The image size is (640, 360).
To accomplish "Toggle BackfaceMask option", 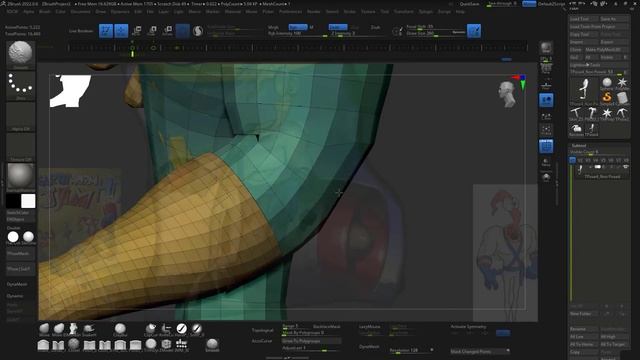I will [326, 327].
